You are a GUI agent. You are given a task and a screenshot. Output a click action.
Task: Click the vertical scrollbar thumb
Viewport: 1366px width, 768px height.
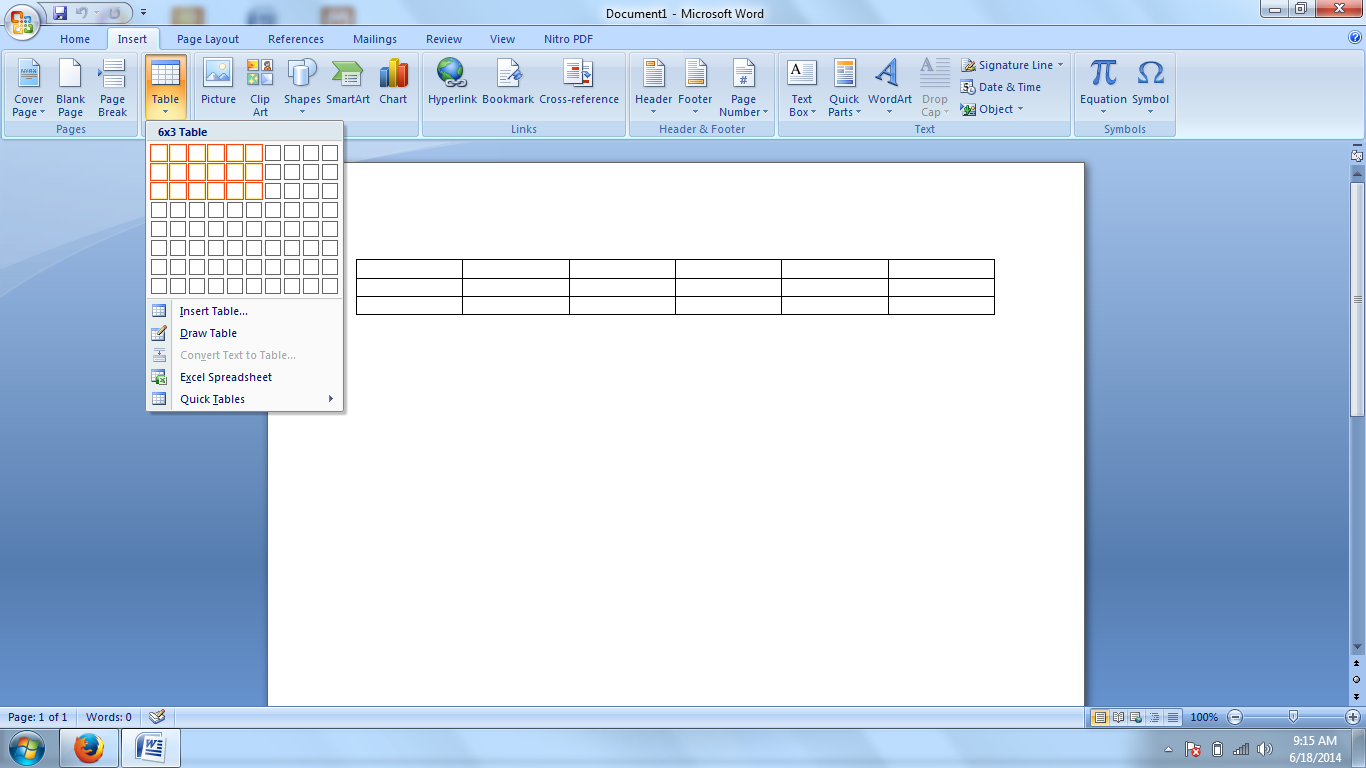(1357, 298)
